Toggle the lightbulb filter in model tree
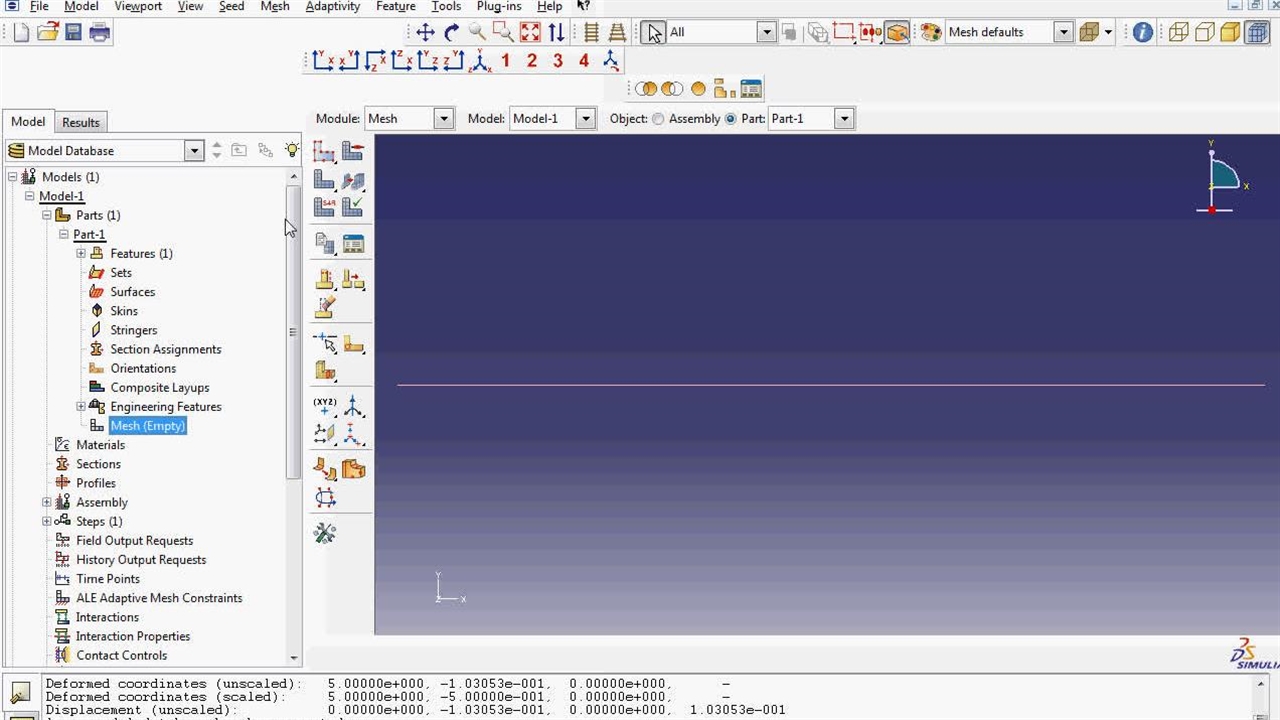1280x720 pixels. pyautogui.click(x=291, y=150)
